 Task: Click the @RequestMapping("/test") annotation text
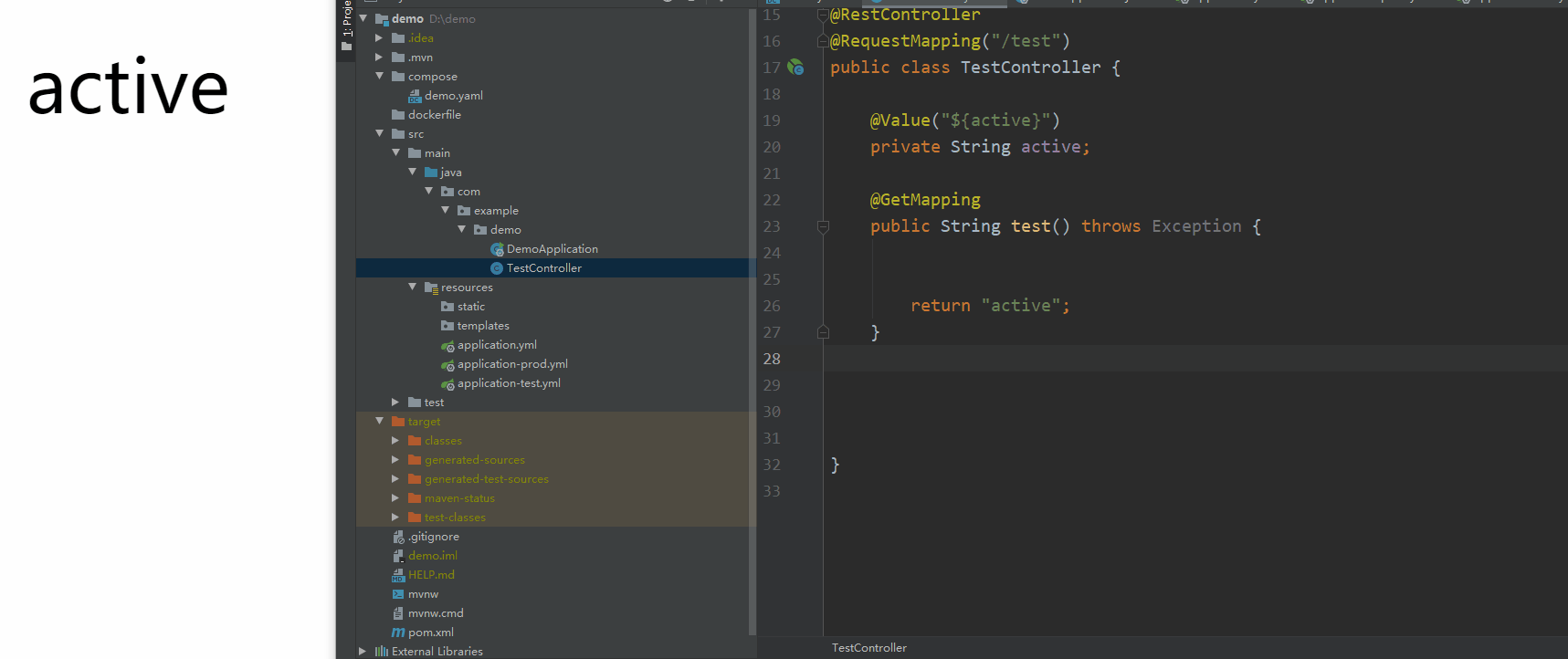[950, 41]
